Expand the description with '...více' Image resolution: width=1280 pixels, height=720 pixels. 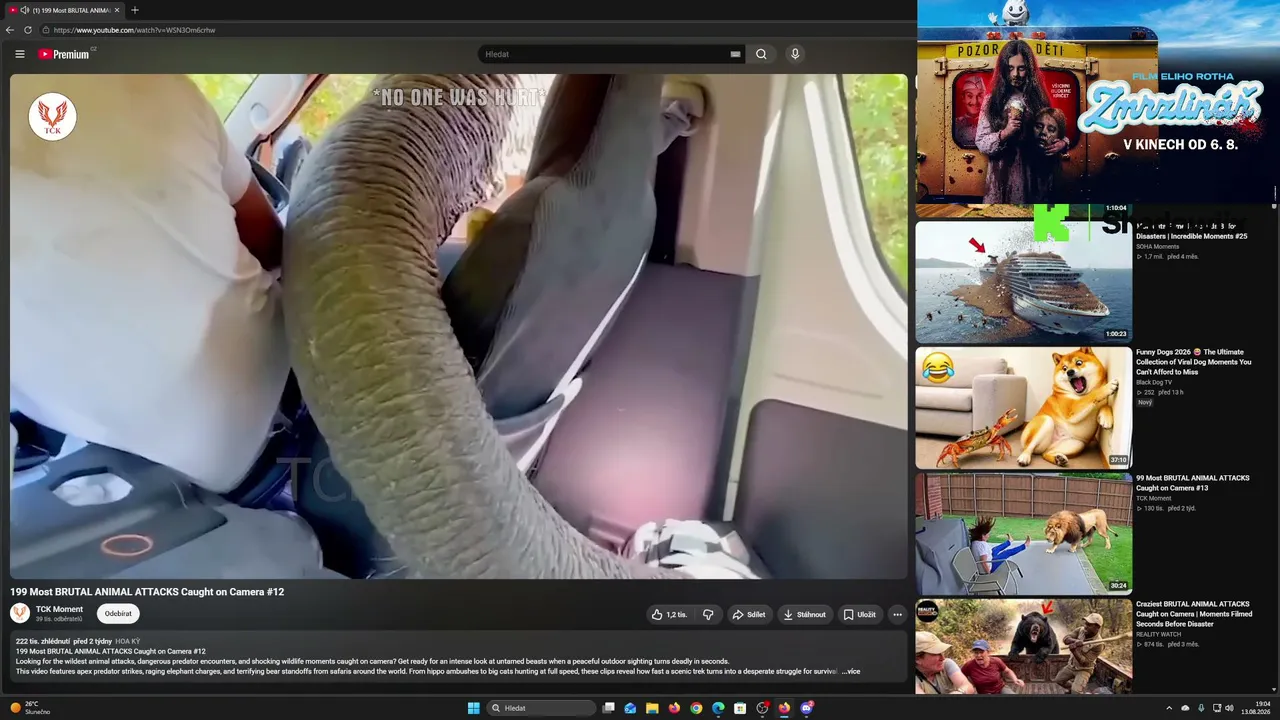[850, 671]
